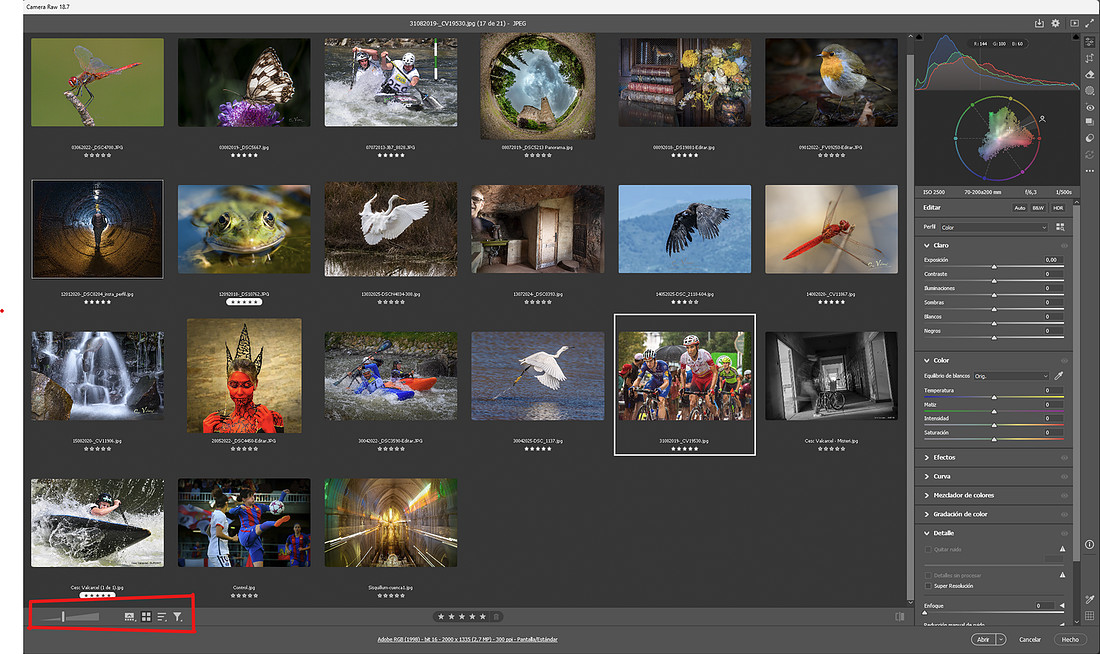Click the slideshow preview icon in the top bar
This screenshot has height=654, width=1100.
point(1074,23)
